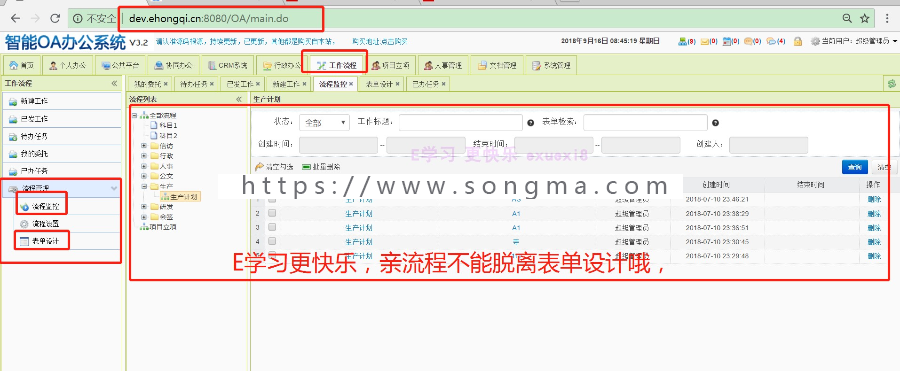Open the 个人办公 module tab
The height and width of the screenshot is (371, 900).
click(x=67, y=65)
